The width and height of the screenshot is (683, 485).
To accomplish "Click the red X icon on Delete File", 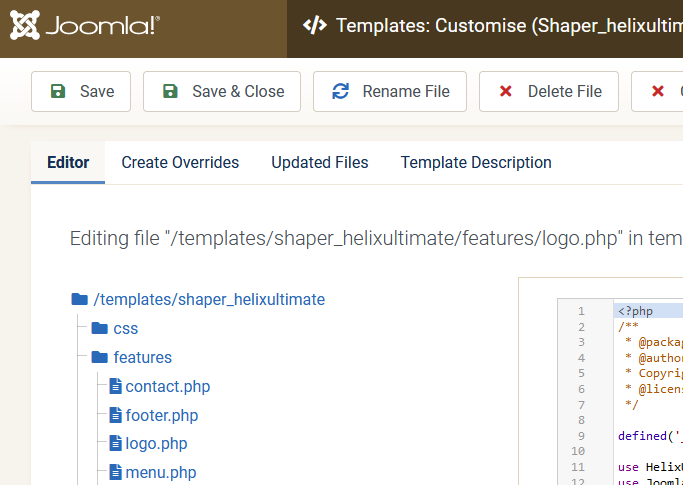I will coord(506,91).
